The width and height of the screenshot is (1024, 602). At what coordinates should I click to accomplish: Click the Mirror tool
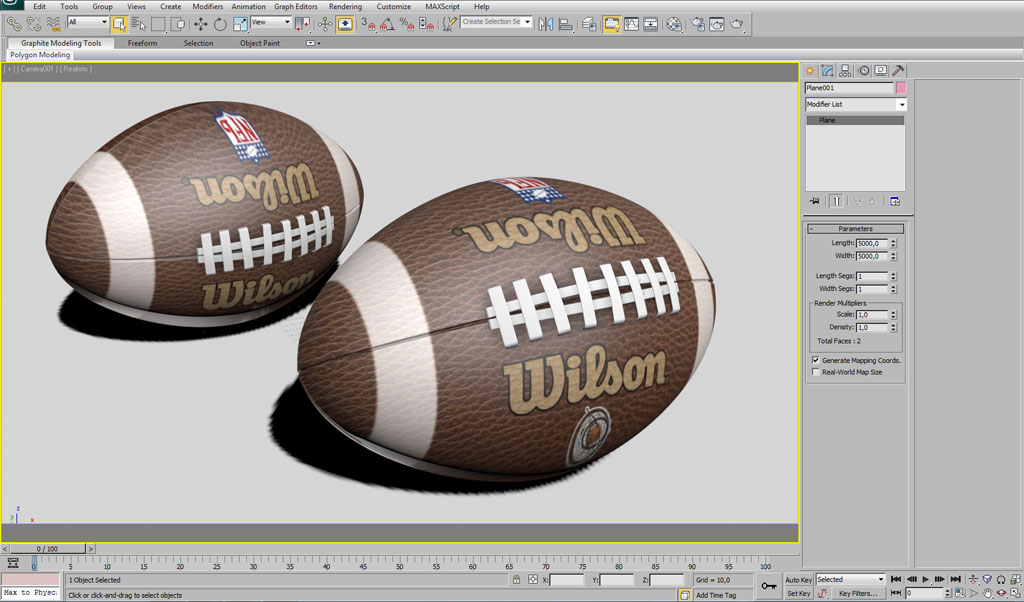(x=546, y=24)
